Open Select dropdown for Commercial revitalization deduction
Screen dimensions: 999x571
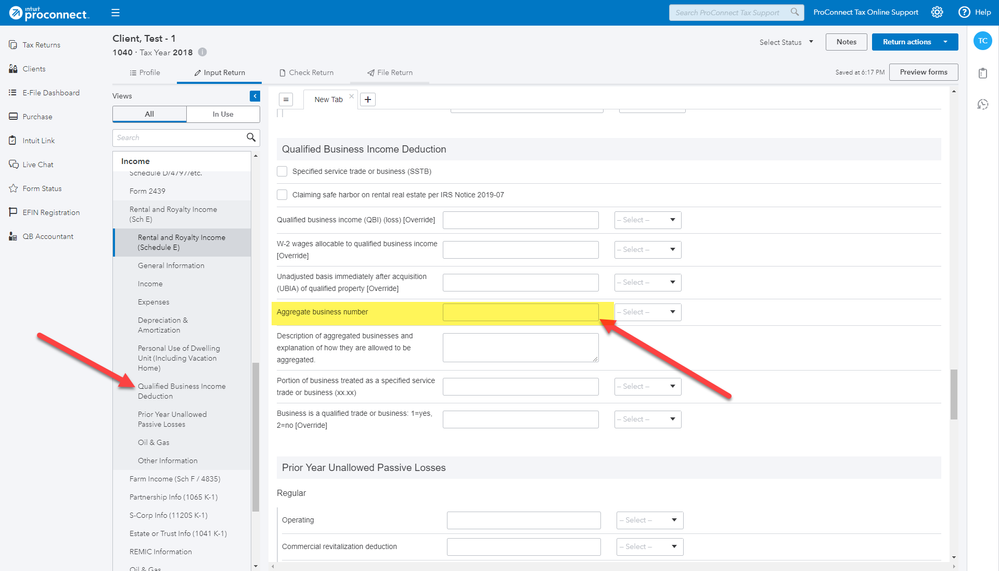[650, 547]
